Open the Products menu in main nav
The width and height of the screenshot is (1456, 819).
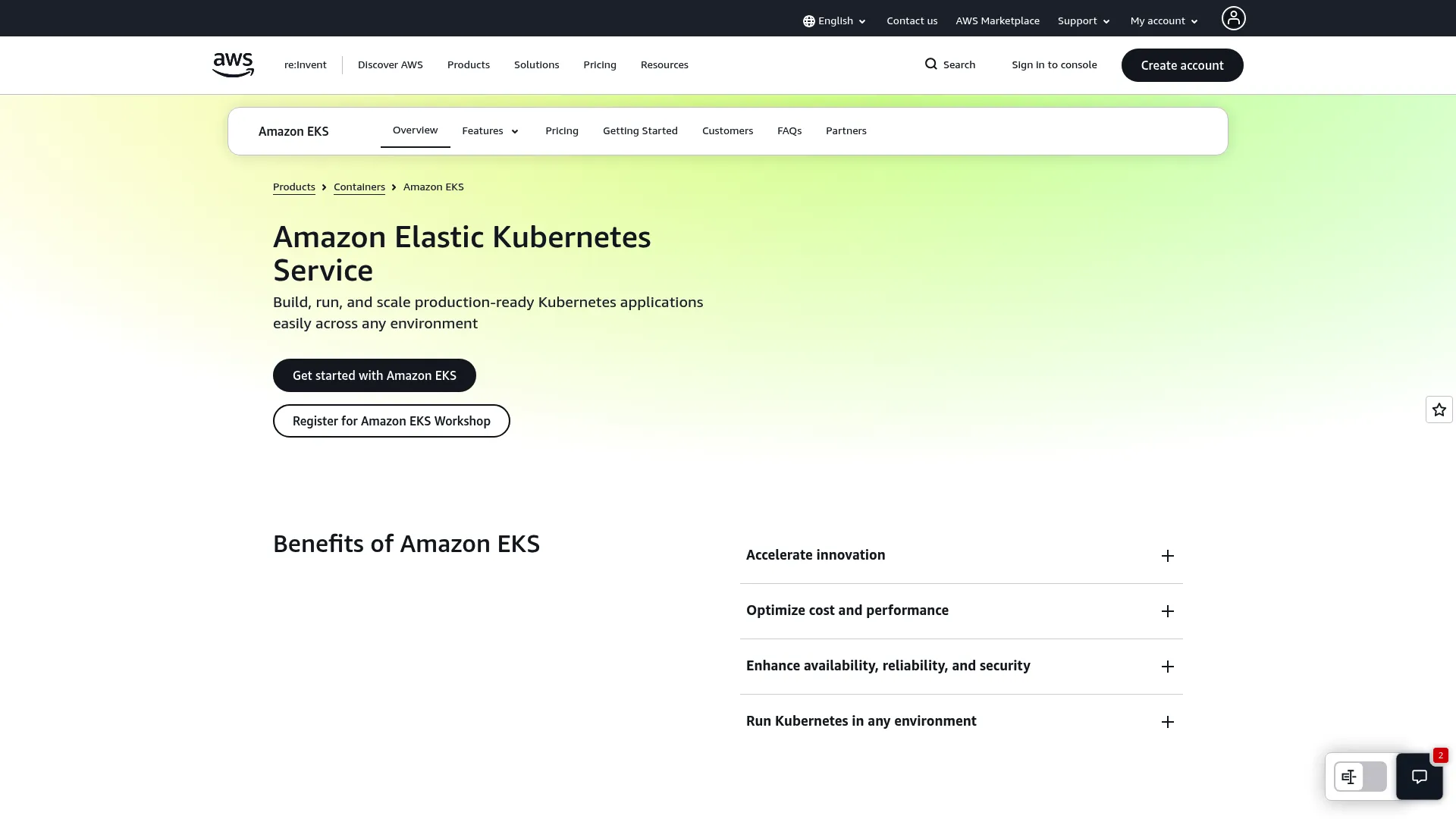point(469,65)
